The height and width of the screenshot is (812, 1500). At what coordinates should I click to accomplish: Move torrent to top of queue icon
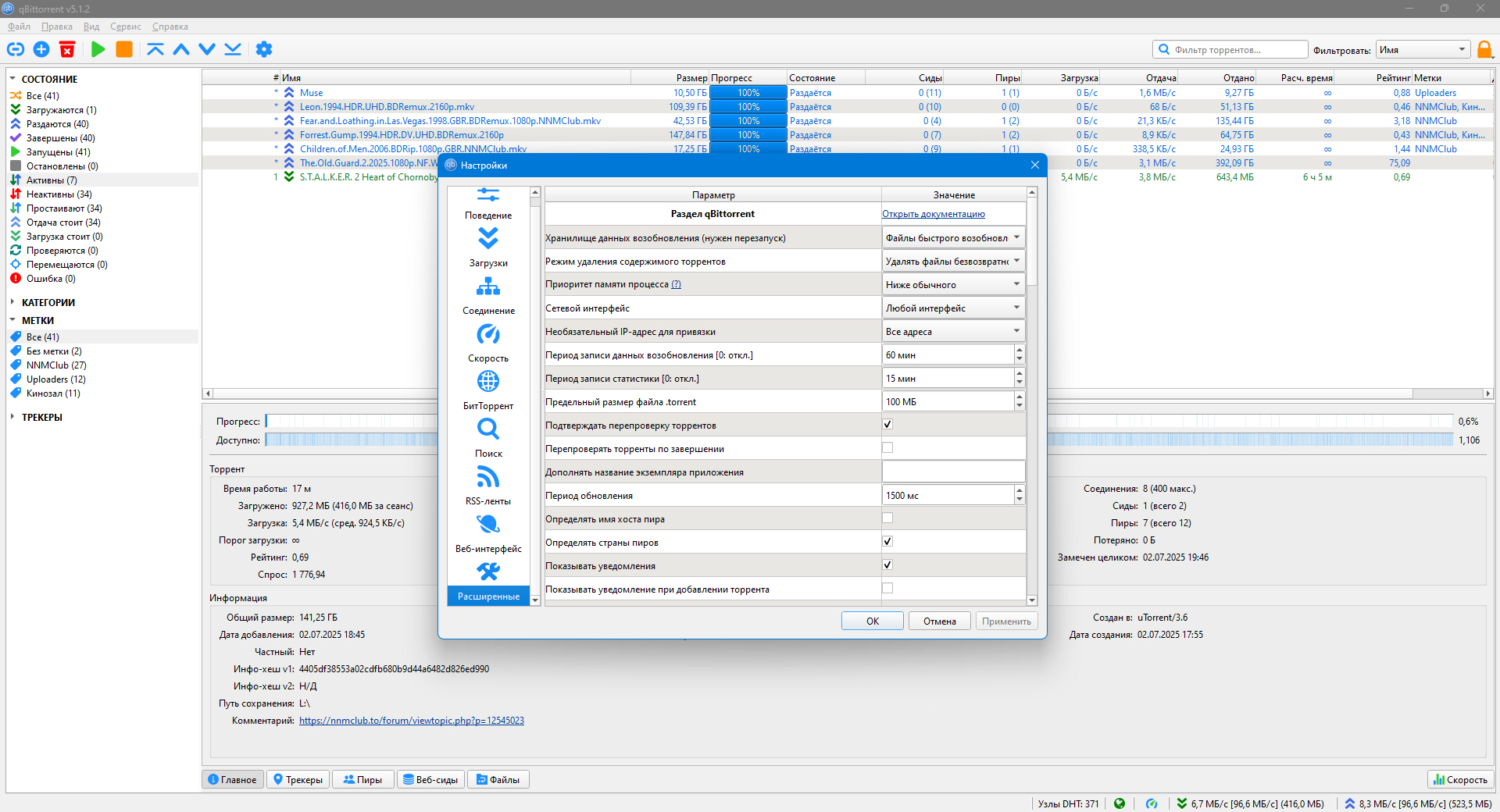pos(155,49)
